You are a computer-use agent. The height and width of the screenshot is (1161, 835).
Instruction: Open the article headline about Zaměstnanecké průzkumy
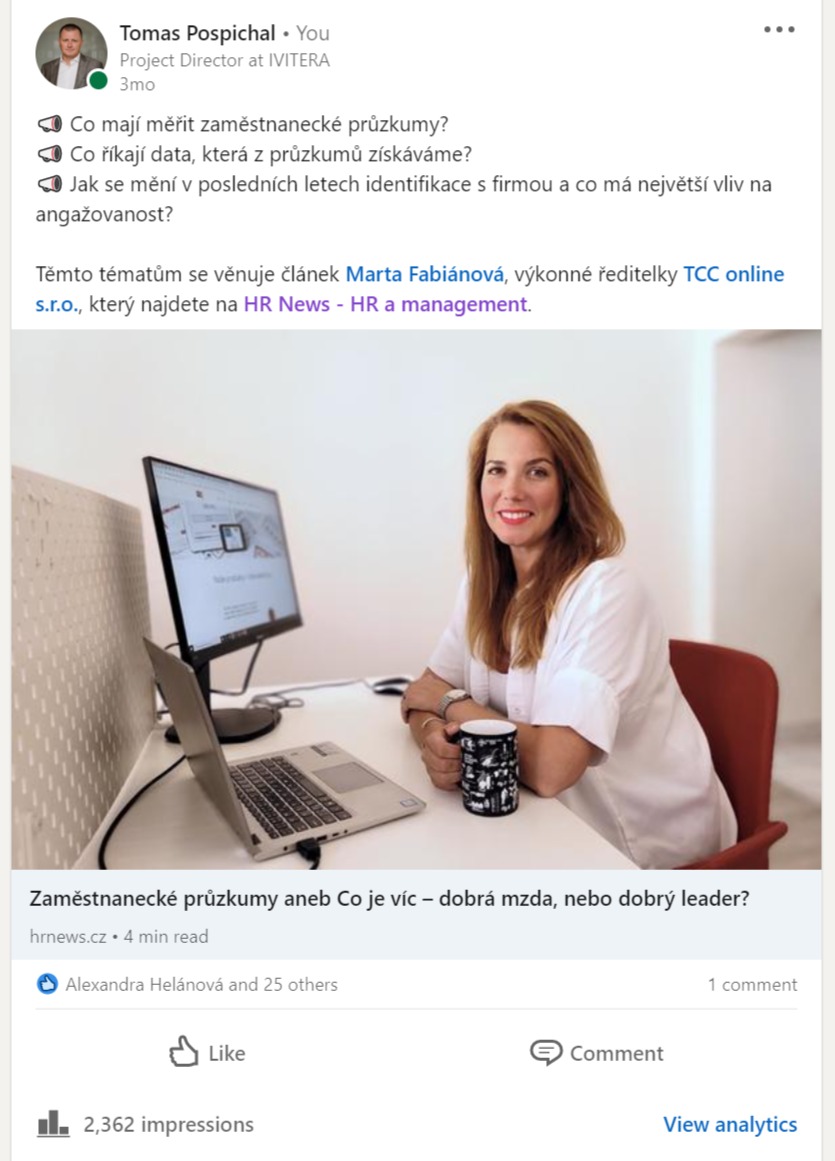click(x=389, y=898)
